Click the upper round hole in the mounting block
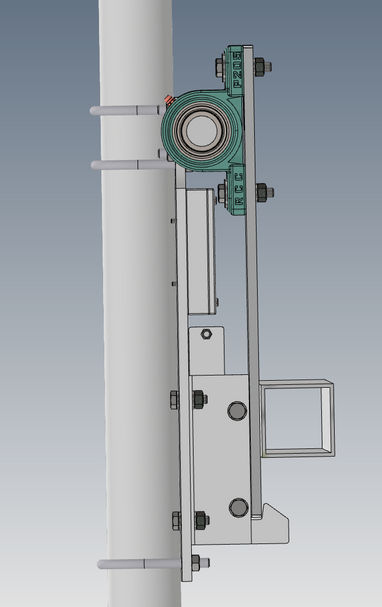Image resolution: width=382 pixels, height=607 pixels. pos(237,411)
